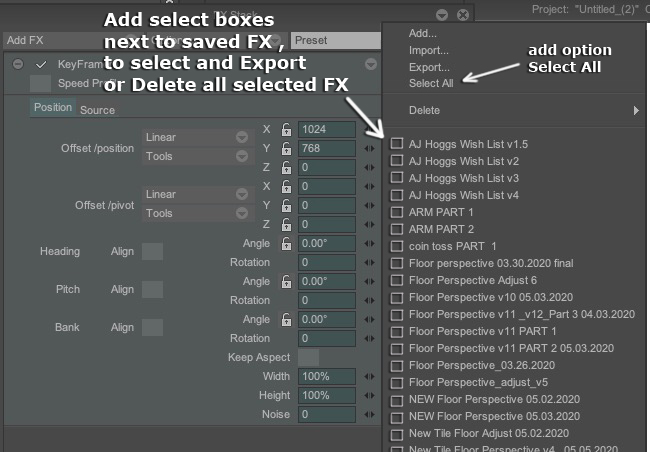
Task: Open Offset position Tools dropdown
Action: [x=197, y=156]
